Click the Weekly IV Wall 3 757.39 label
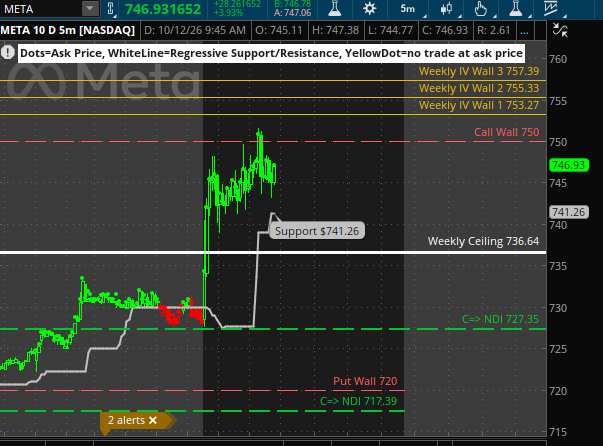 (479, 71)
